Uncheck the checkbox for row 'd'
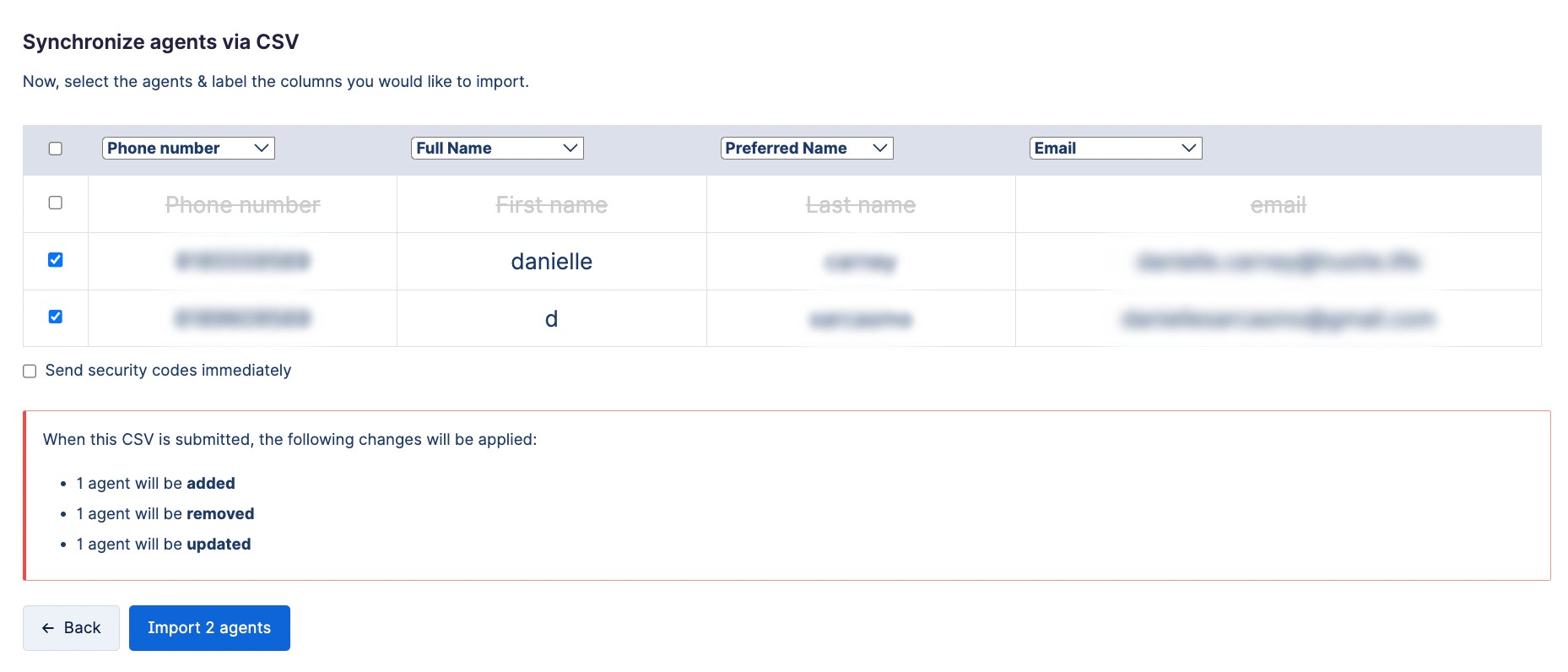This screenshot has width=1568, height=672. 56,317
